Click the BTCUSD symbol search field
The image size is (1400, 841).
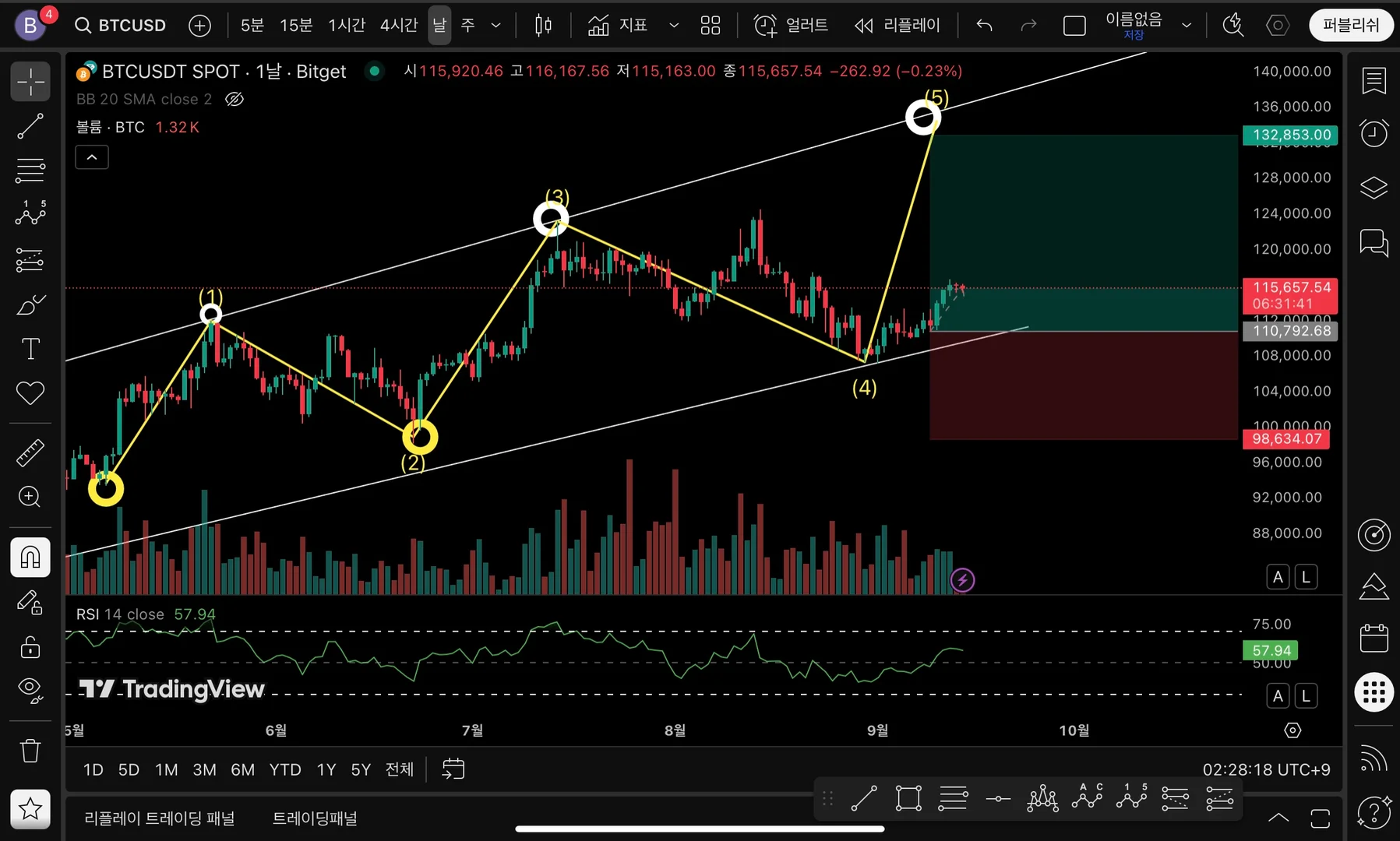pyautogui.click(x=120, y=26)
